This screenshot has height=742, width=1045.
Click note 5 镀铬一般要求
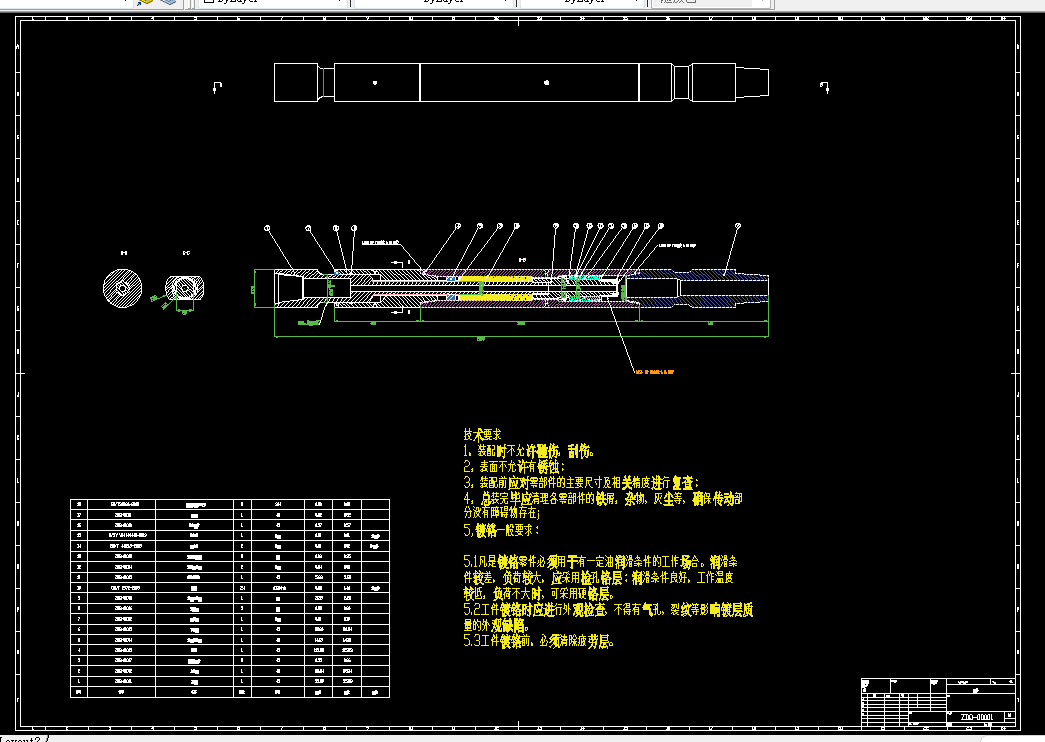click(x=501, y=531)
